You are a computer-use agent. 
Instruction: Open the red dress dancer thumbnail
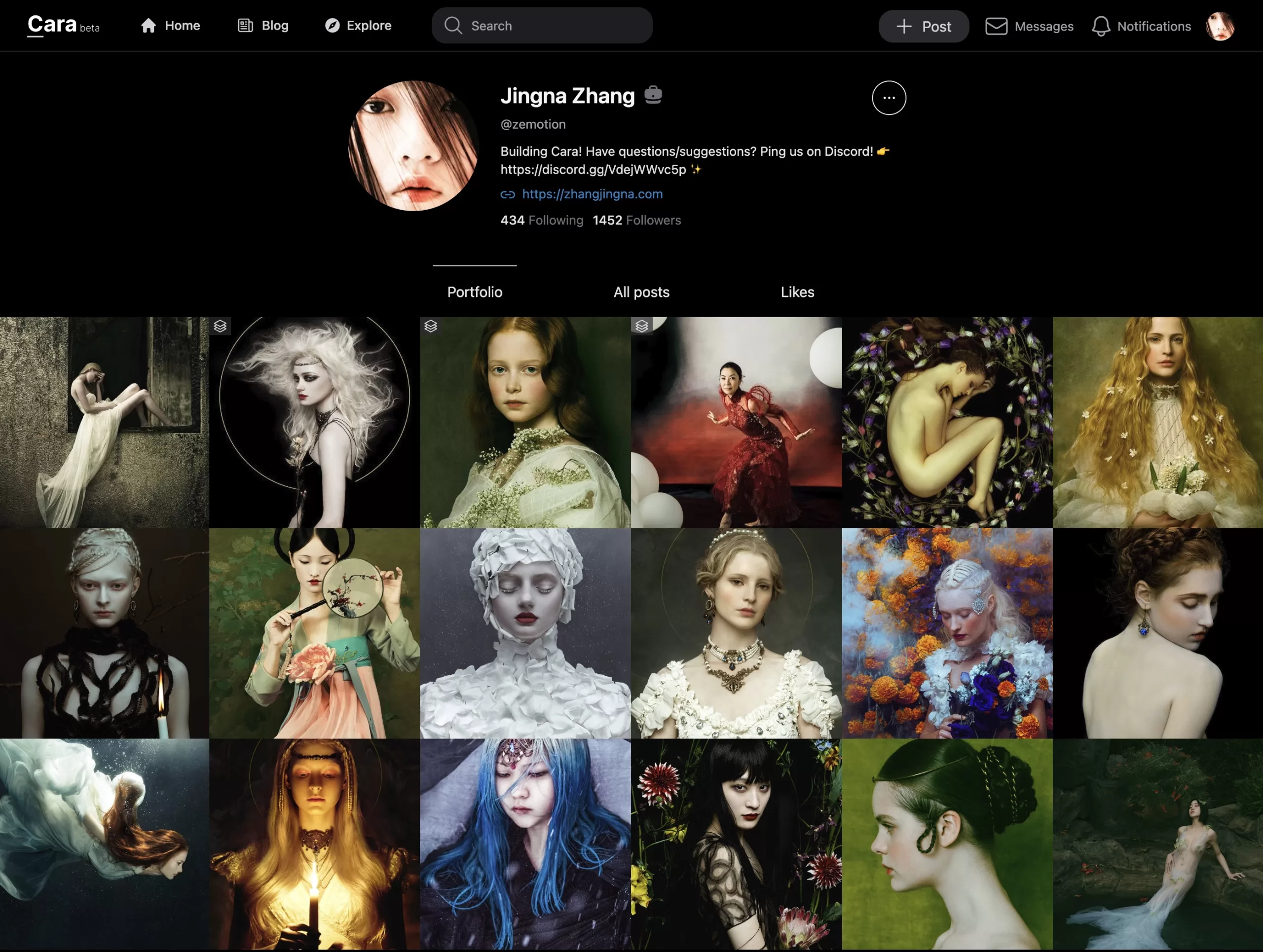pyautogui.click(x=736, y=422)
